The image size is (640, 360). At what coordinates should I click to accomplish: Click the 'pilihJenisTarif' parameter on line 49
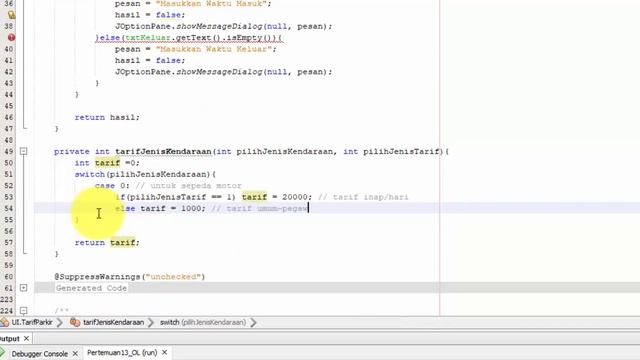[x=401, y=151]
